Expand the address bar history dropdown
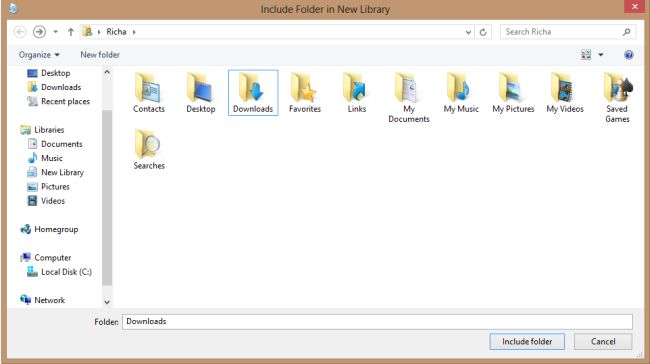The width and height of the screenshot is (650, 364). (468, 32)
